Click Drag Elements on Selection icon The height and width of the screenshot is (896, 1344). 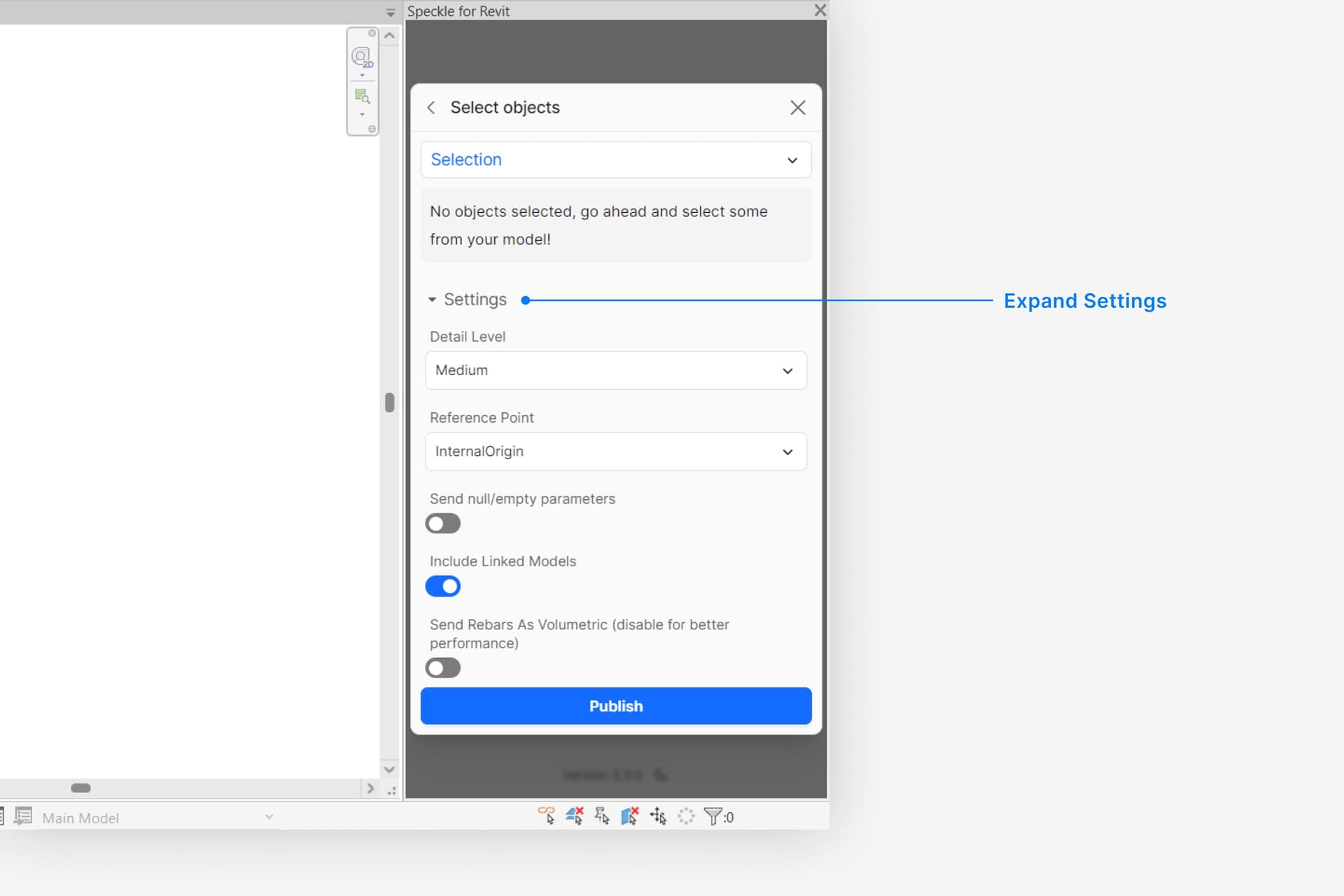(658, 816)
